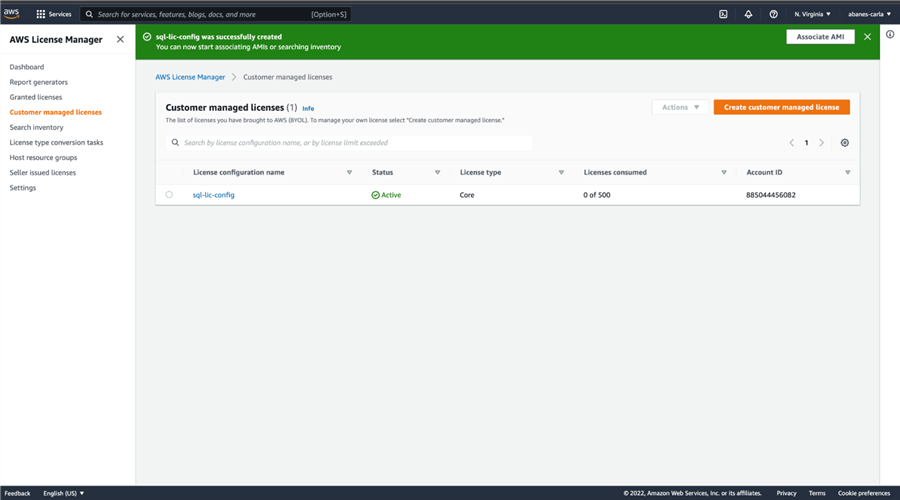Close the AWS License Manager sidebar
This screenshot has width=900, height=500.
click(x=120, y=39)
